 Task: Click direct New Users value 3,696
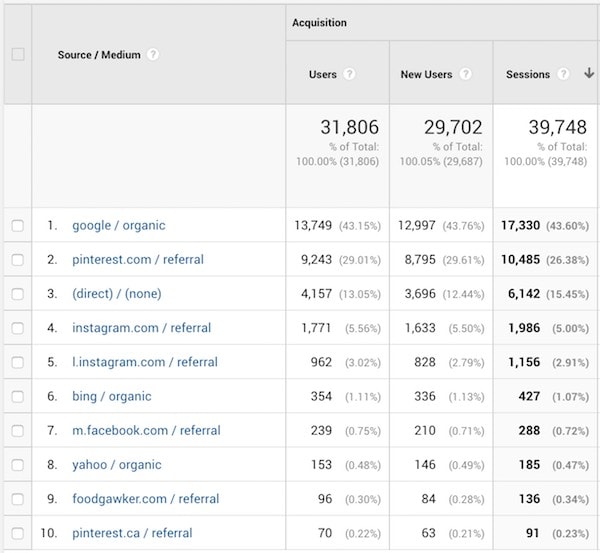[x=420, y=294]
